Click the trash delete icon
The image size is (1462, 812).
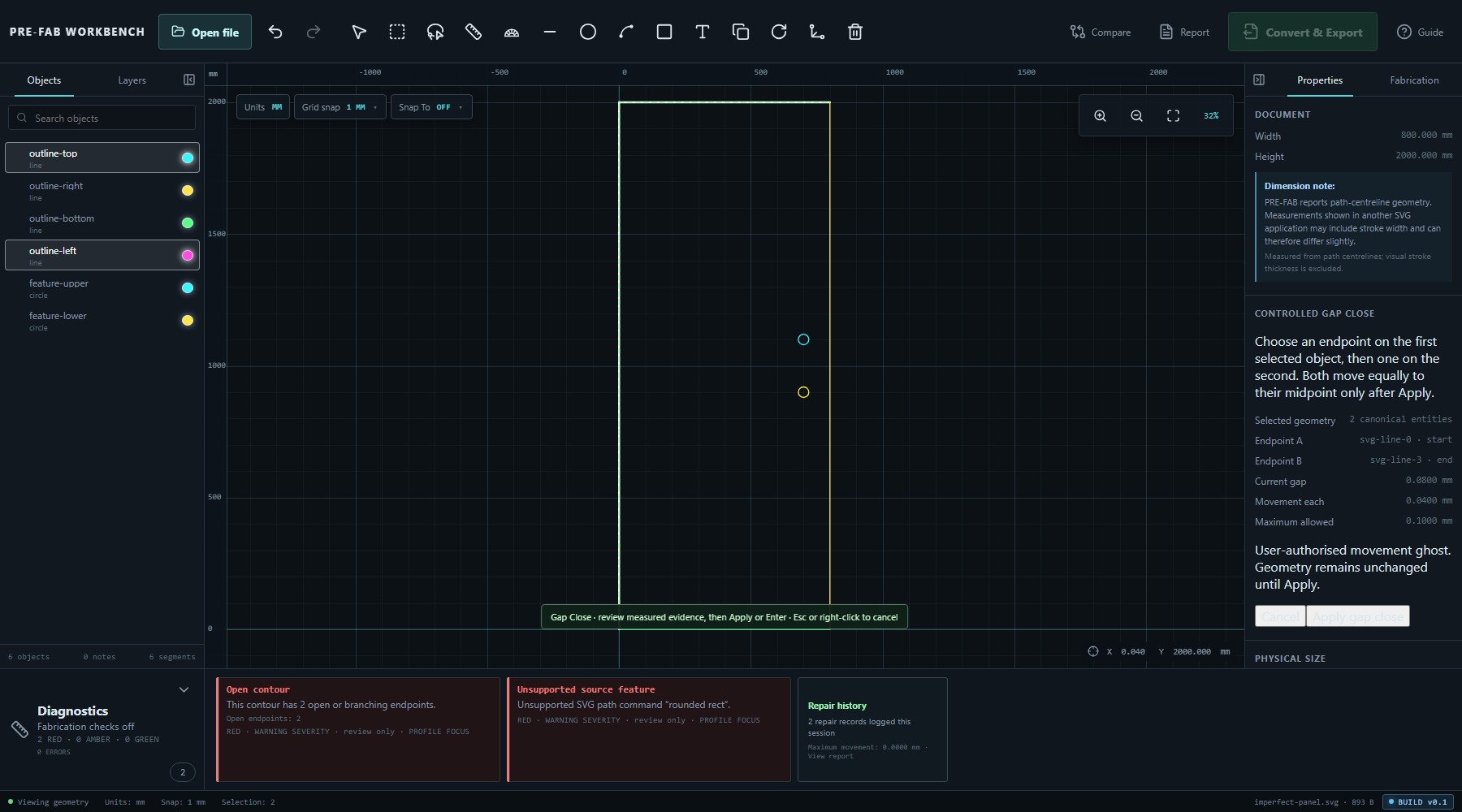tap(855, 32)
